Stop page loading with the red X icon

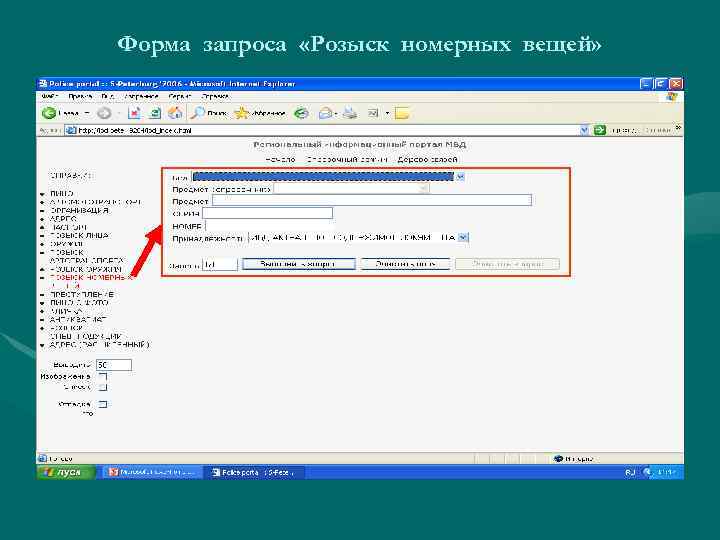click(x=134, y=113)
